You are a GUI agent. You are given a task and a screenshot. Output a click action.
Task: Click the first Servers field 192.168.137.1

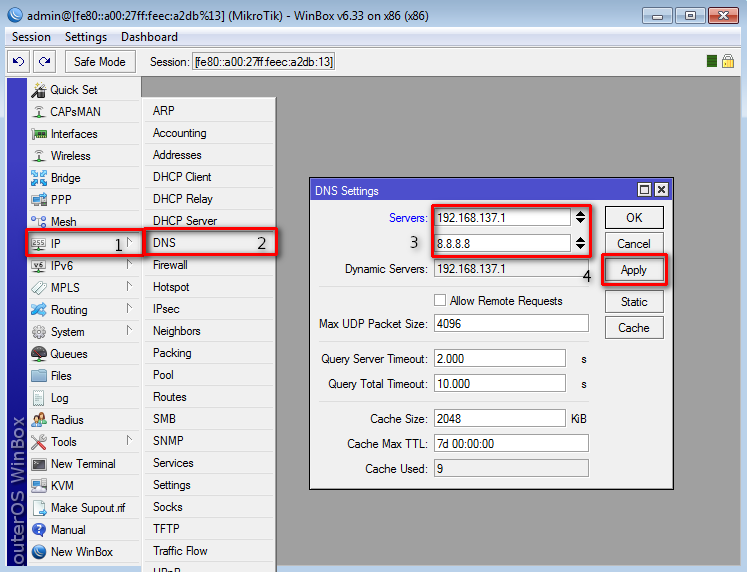(x=502, y=218)
